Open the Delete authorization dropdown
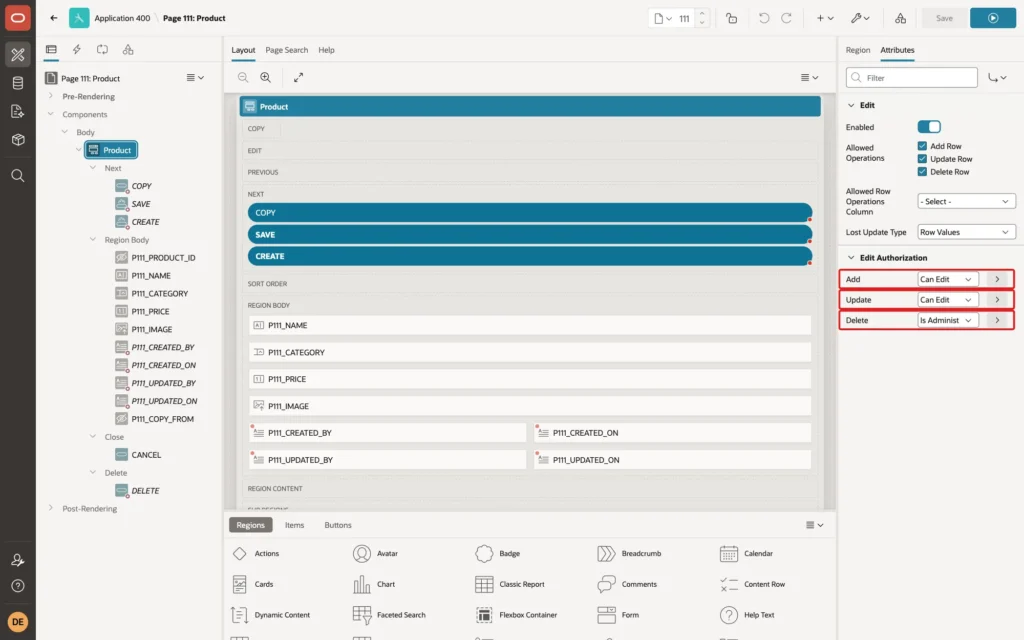The height and width of the screenshot is (640, 1024). [948, 320]
